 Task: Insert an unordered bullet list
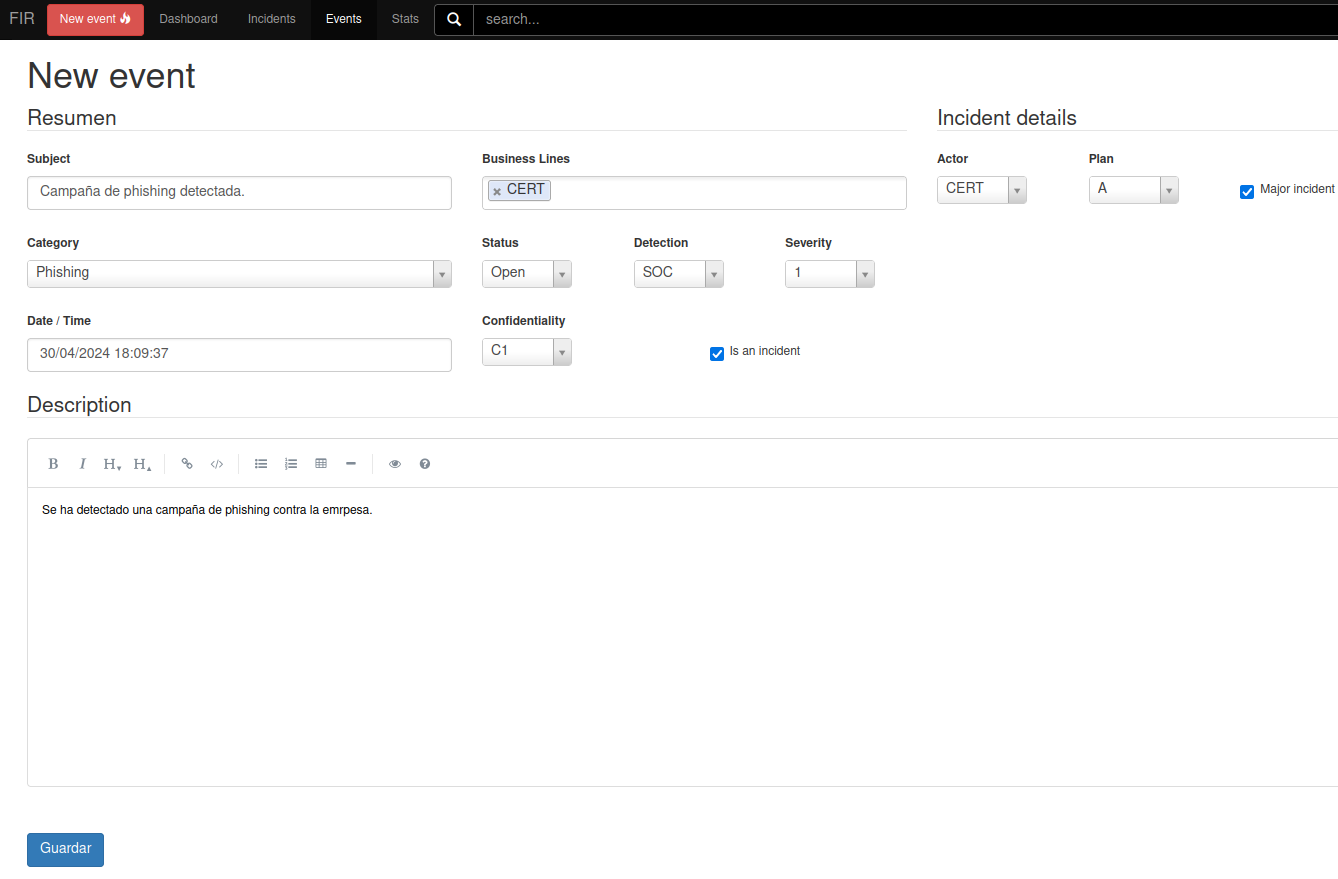[261, 464]
